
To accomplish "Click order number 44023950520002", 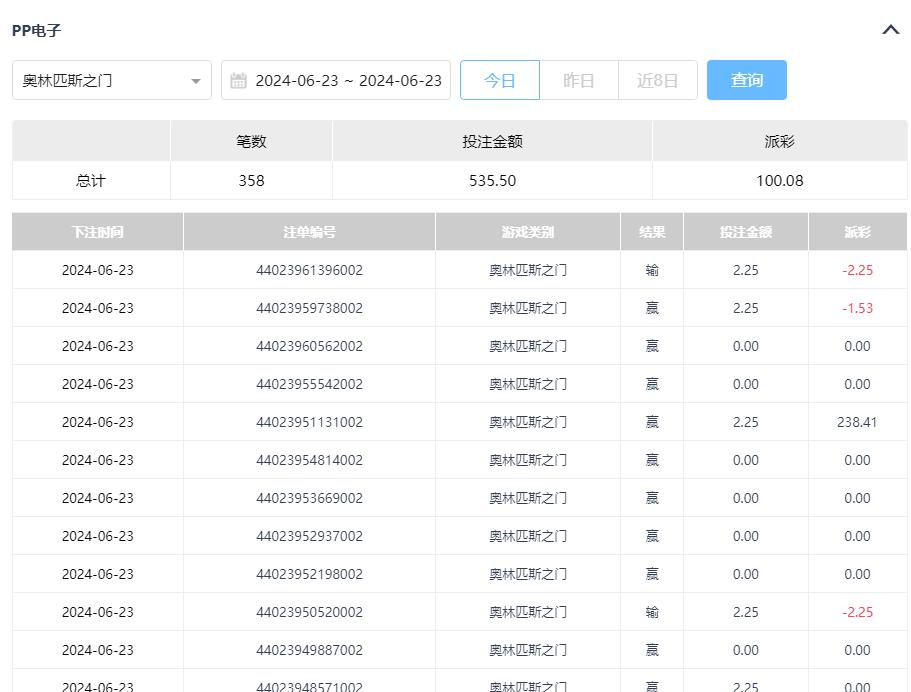I will [309, 612].
